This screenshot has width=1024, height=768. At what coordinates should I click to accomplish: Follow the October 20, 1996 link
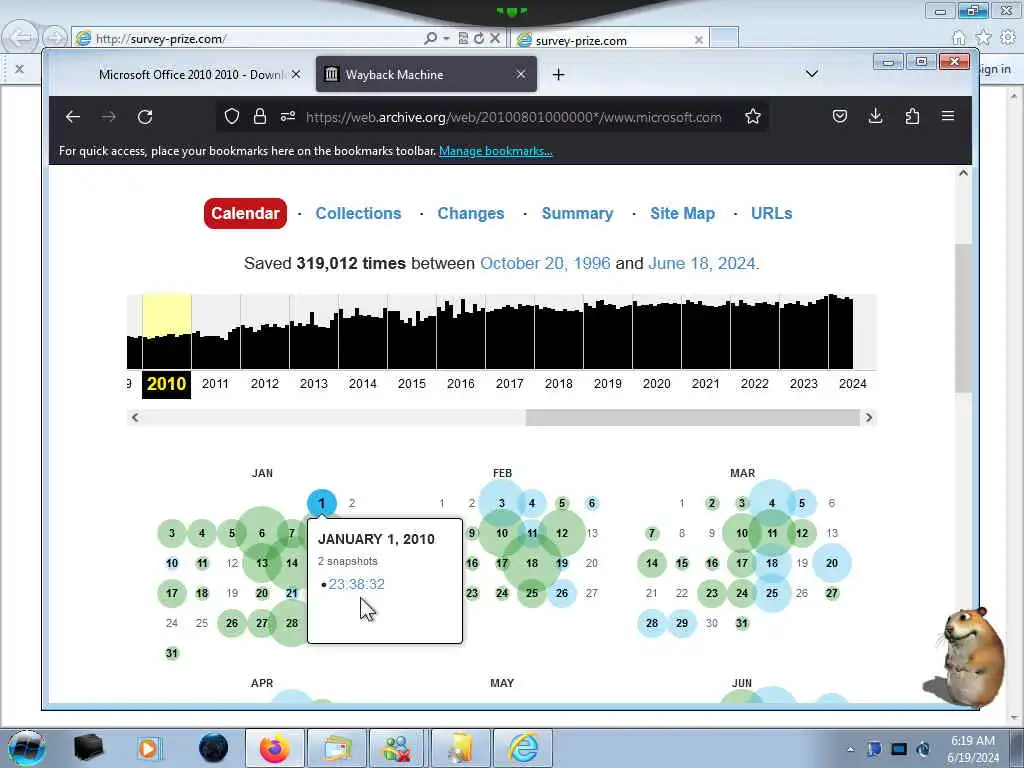click(545, 263)
